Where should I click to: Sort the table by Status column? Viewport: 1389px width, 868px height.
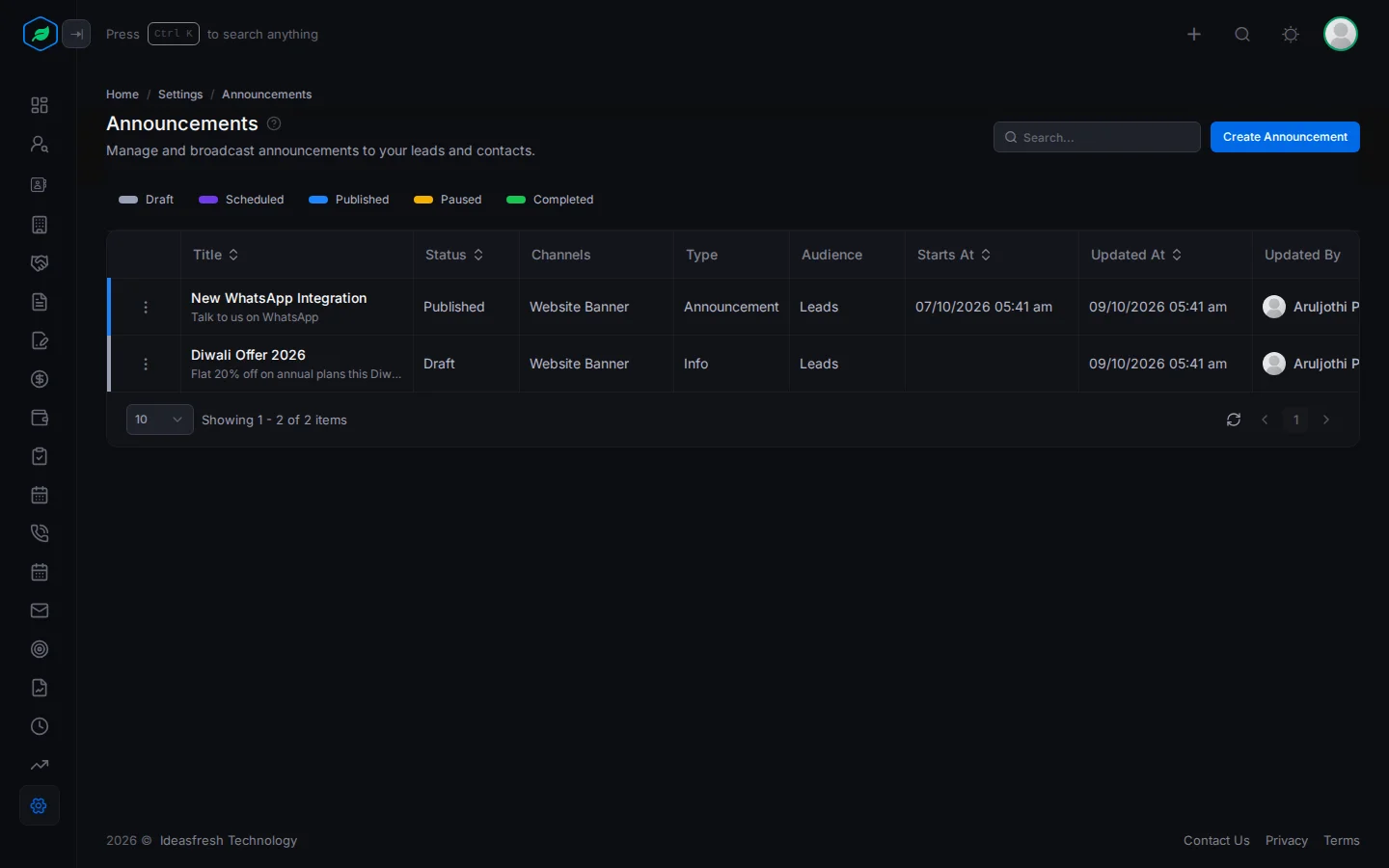[x=455, y=255]
